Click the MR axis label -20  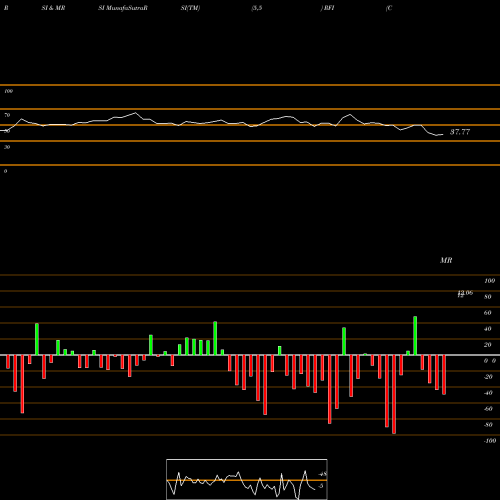pos(488,377)
